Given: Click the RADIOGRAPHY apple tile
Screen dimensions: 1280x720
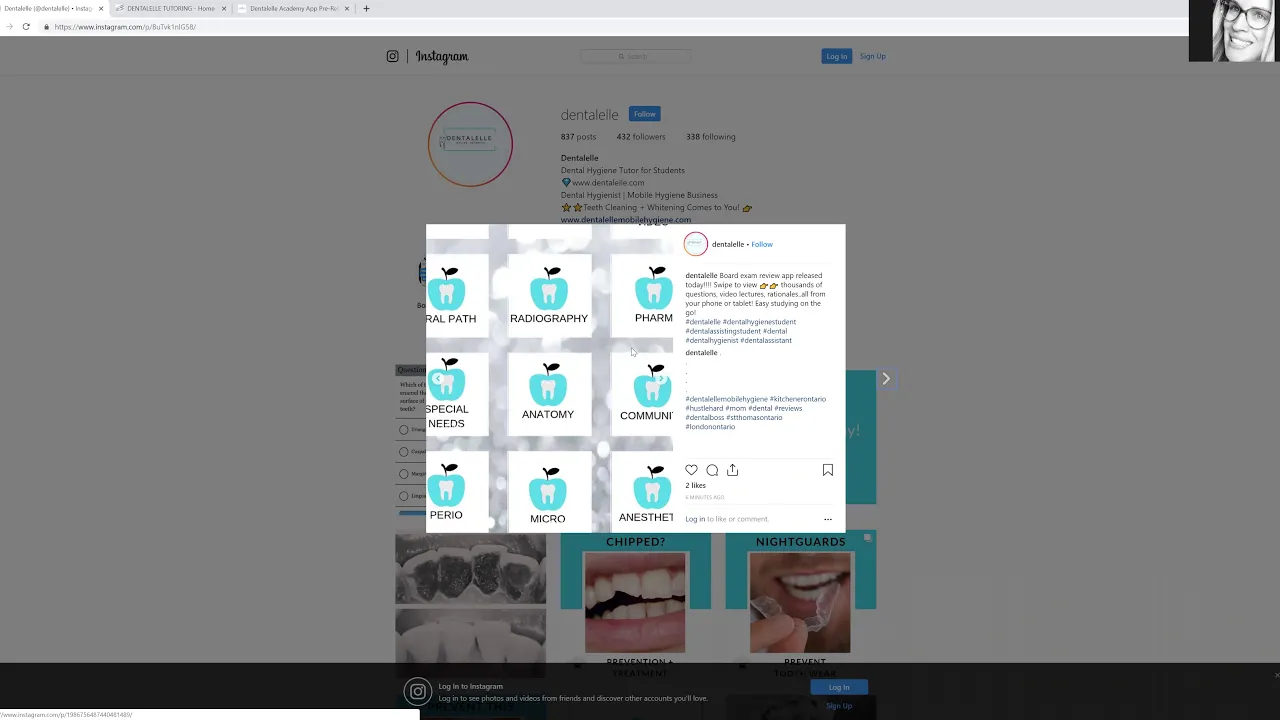Looking at the screenshot, I should tap(549, 295).
